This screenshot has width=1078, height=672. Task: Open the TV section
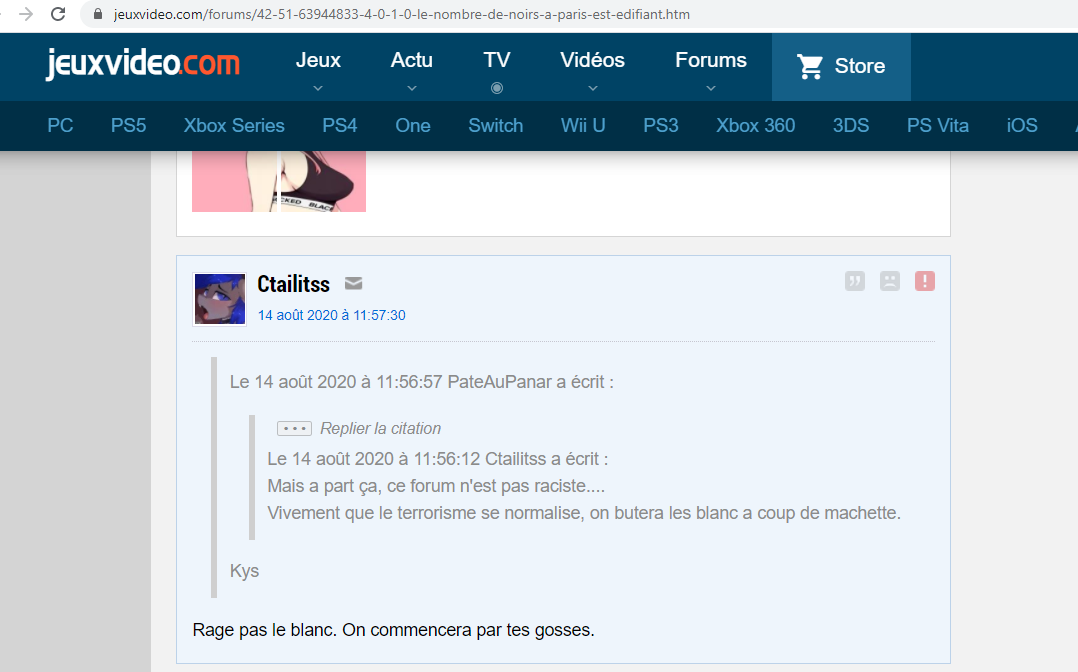[x=496, y=60]
